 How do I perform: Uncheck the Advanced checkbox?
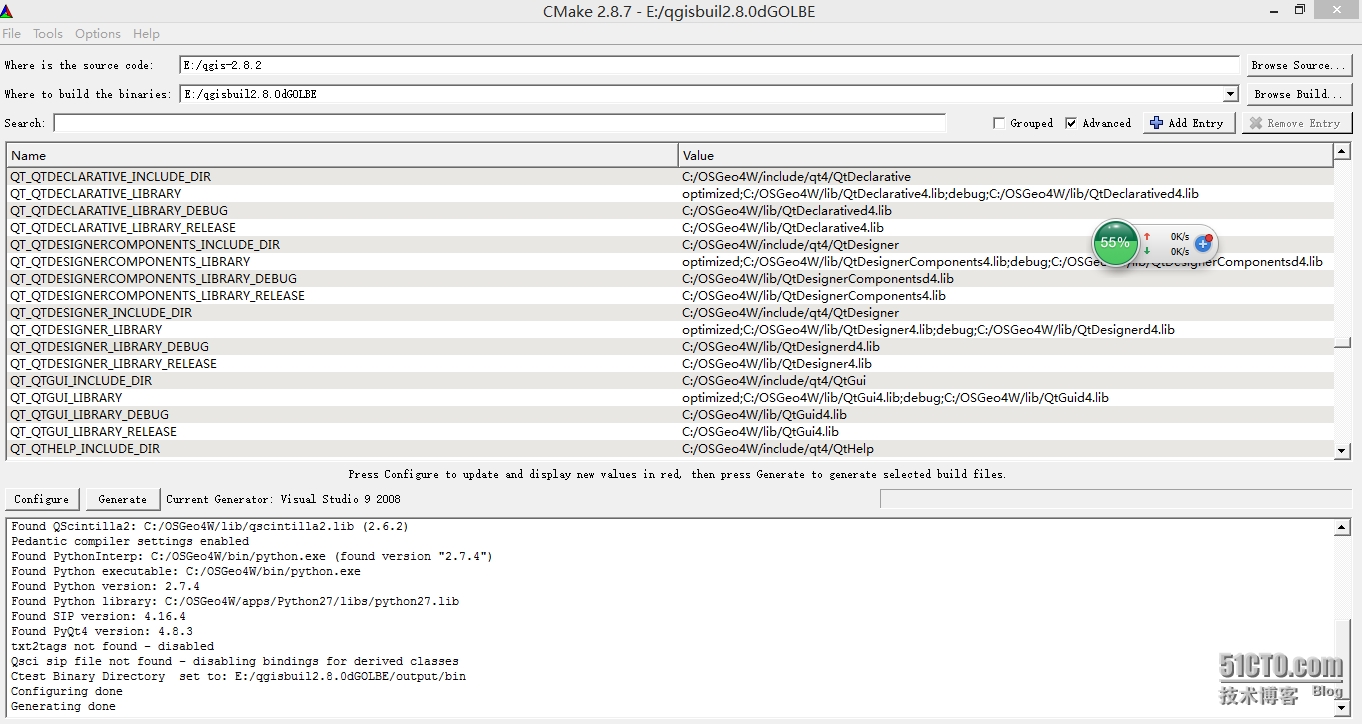click(1071, 123)
